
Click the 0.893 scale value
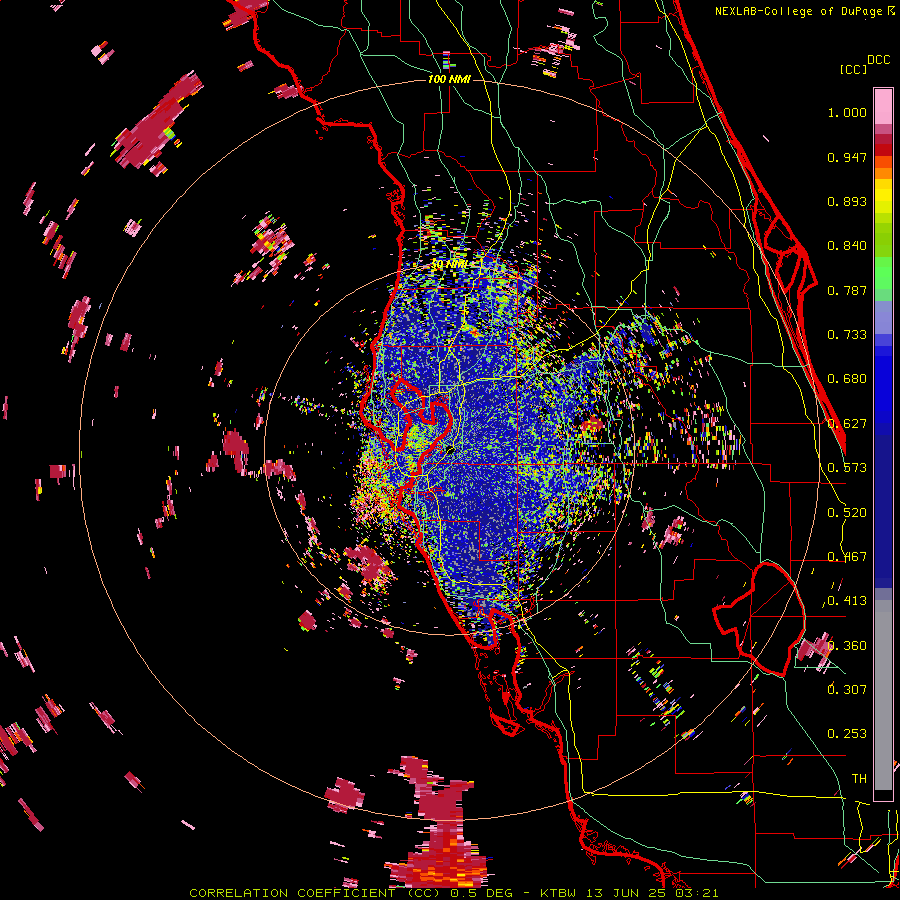[x=847, y=201]
